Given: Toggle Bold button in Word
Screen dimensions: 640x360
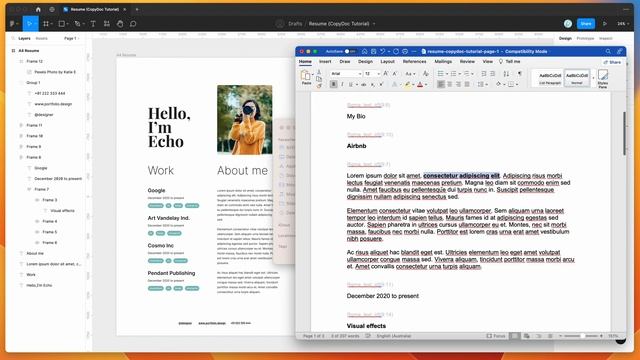Looking at the screenshot, I should [333, 84].
